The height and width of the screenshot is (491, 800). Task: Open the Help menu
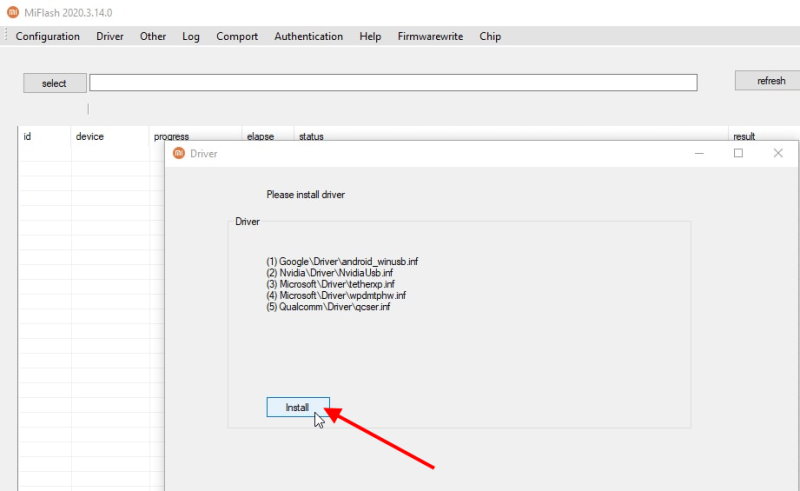click(370, 36)
